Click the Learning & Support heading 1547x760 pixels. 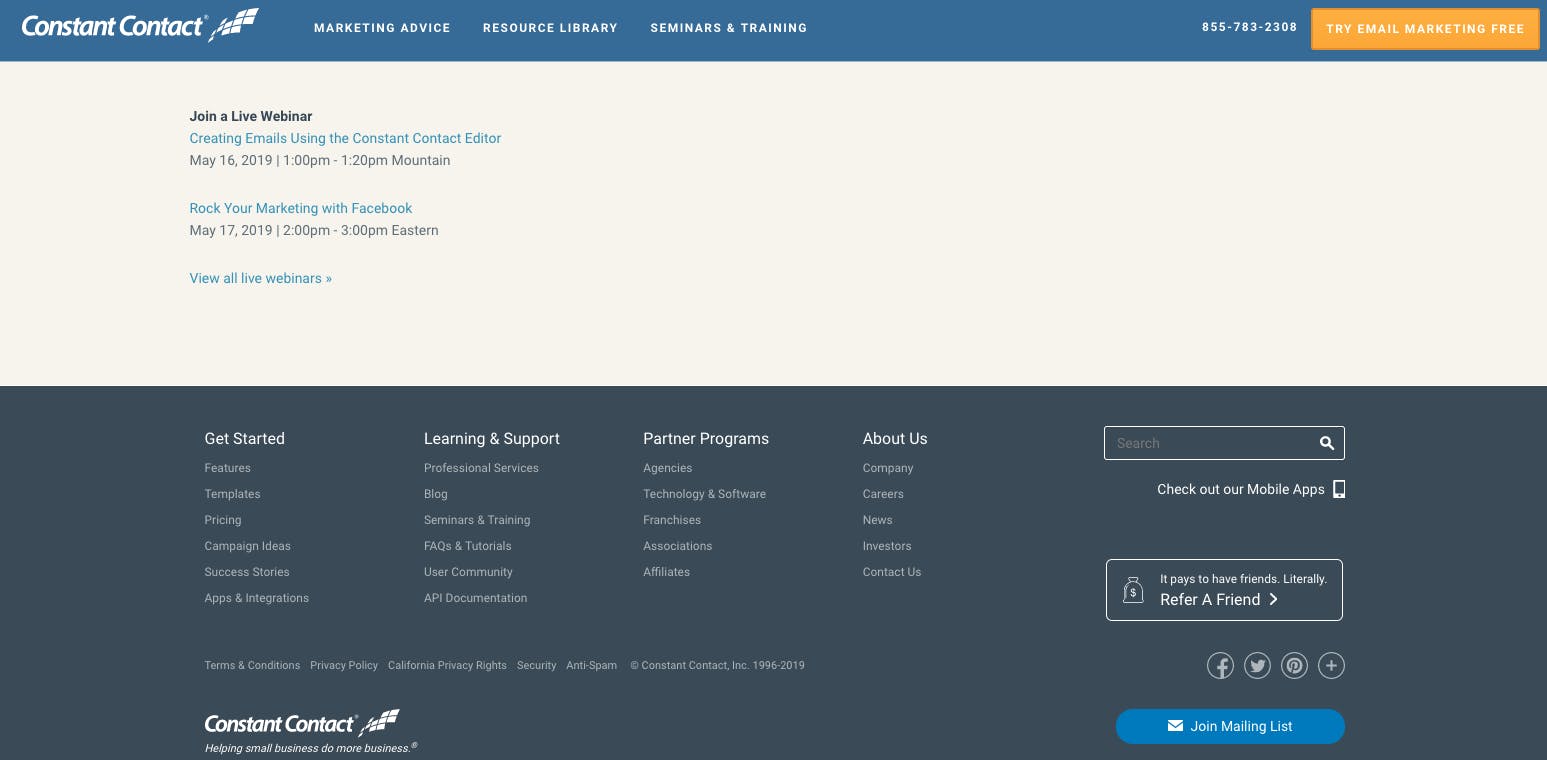click(x=492, y=438)
